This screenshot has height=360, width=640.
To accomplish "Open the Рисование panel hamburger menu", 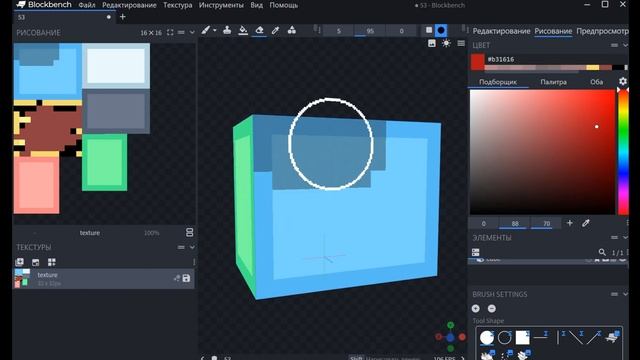I will click(181, 32).
